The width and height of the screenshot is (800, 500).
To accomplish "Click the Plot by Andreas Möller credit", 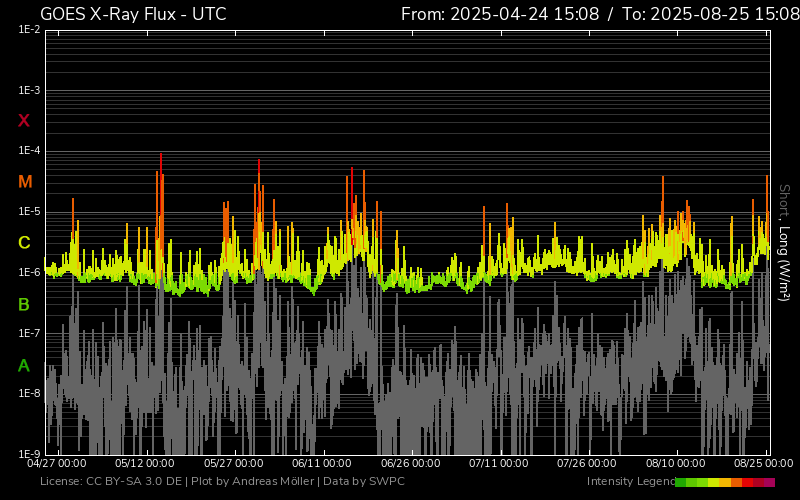I will tap(254, 482).
